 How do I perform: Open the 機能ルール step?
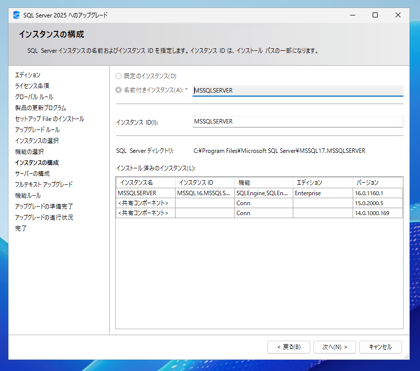28,195
